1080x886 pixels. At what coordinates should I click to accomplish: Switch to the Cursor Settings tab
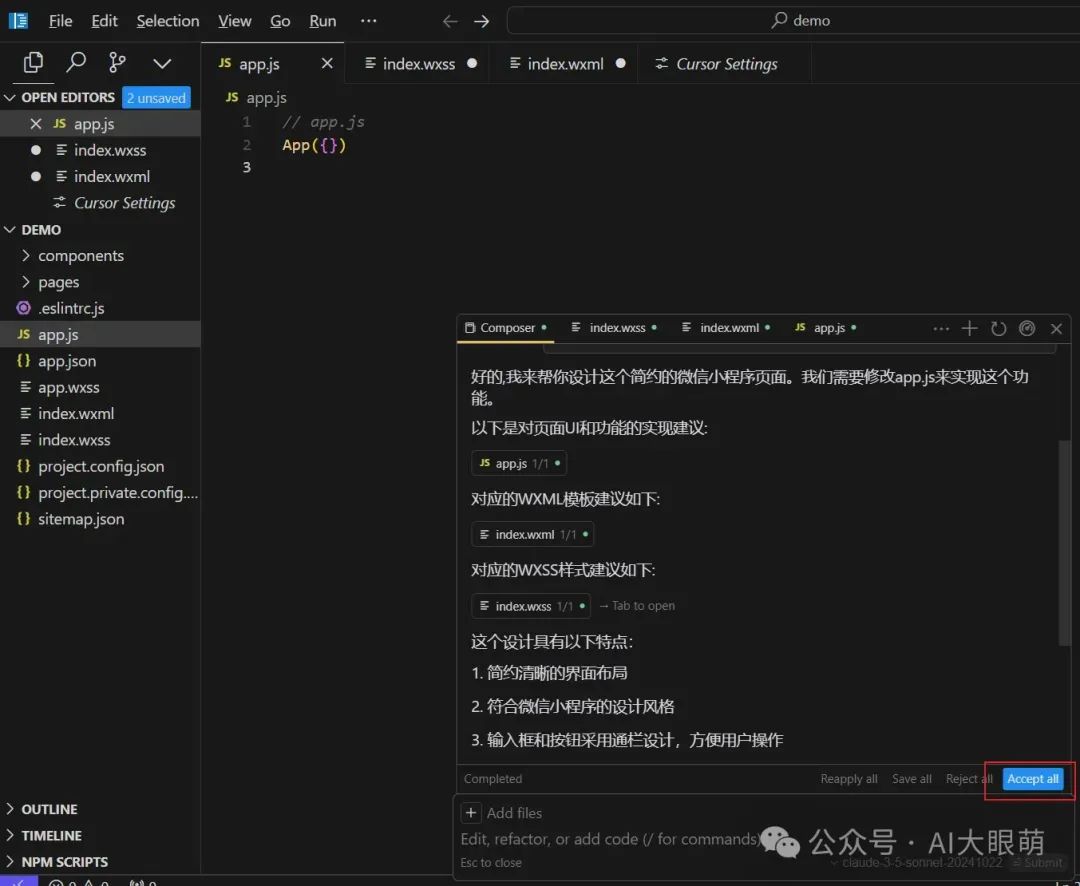pyautogui.click(x=726, y=64)
